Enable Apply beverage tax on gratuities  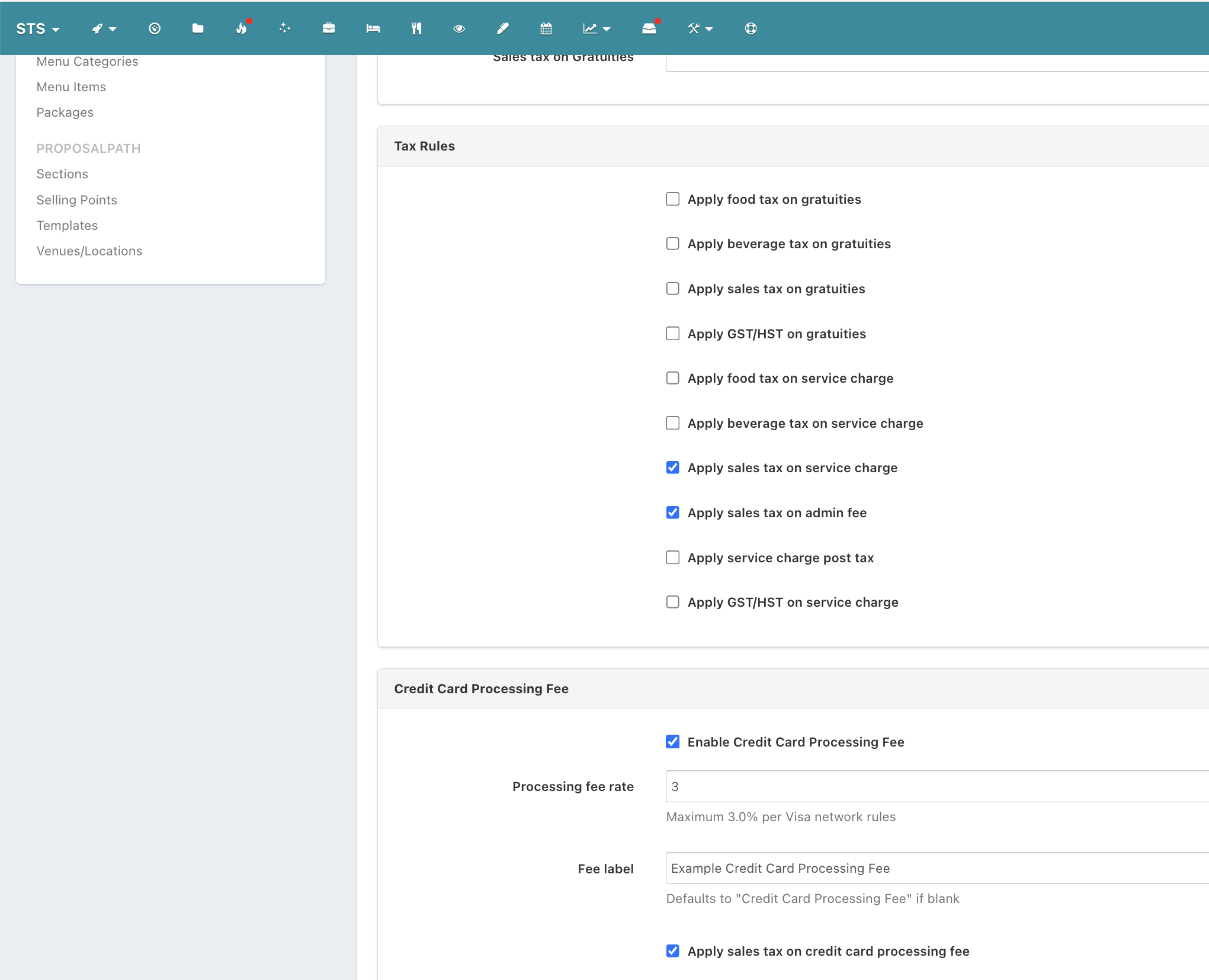point(672,244)
